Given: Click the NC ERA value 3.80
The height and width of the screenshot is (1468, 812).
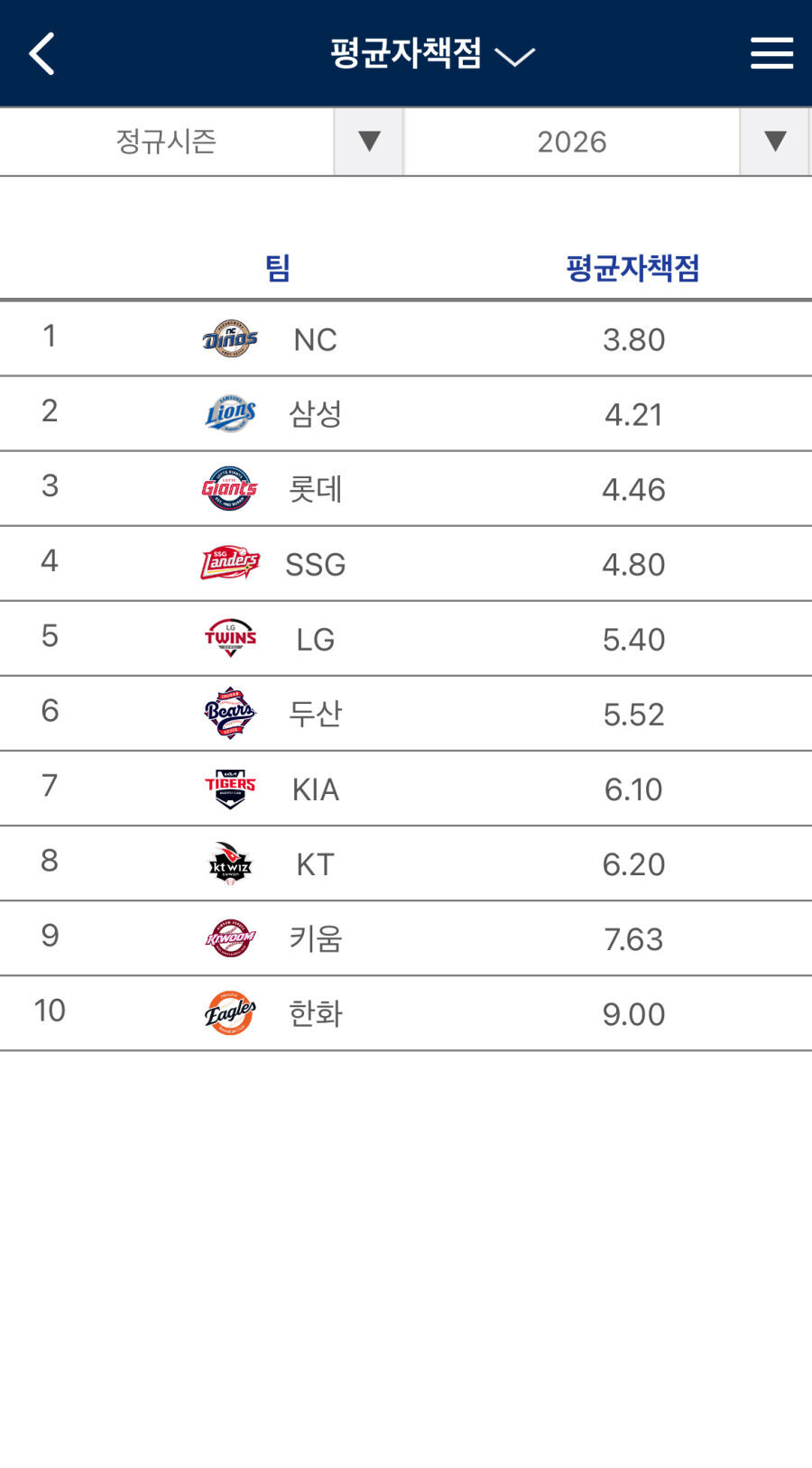Looking at the screenshot, I should coord(633,340).
